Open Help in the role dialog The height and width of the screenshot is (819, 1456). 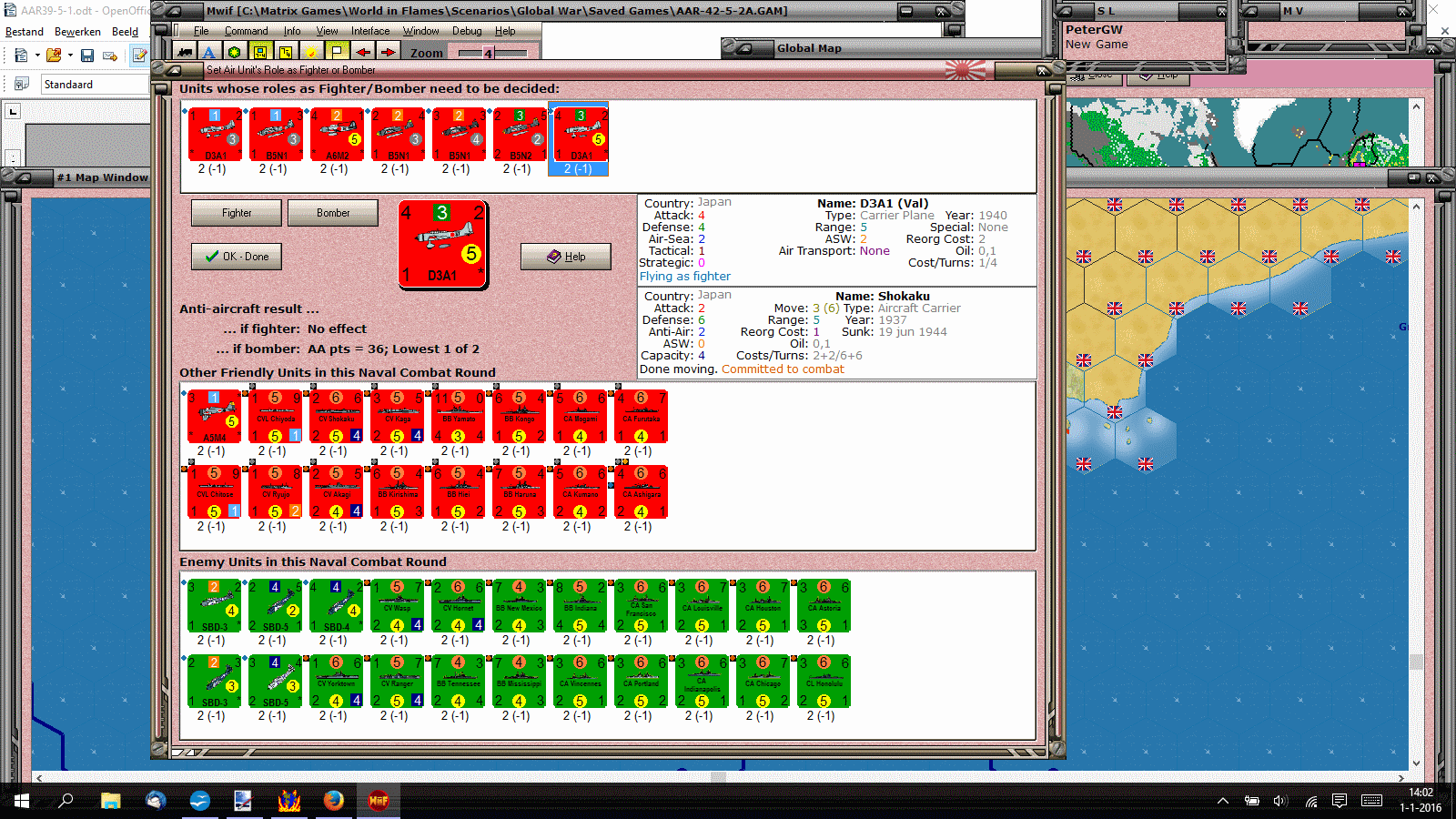[566, 257]
